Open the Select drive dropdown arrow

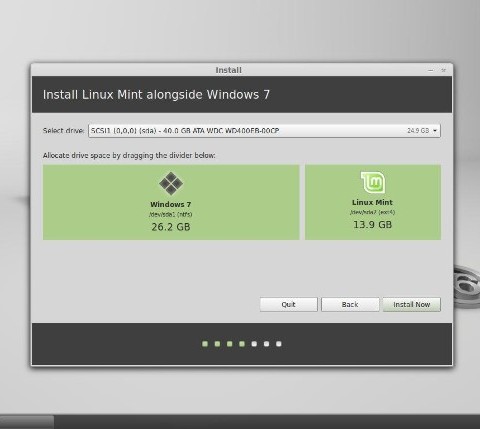tap(435, 131)
